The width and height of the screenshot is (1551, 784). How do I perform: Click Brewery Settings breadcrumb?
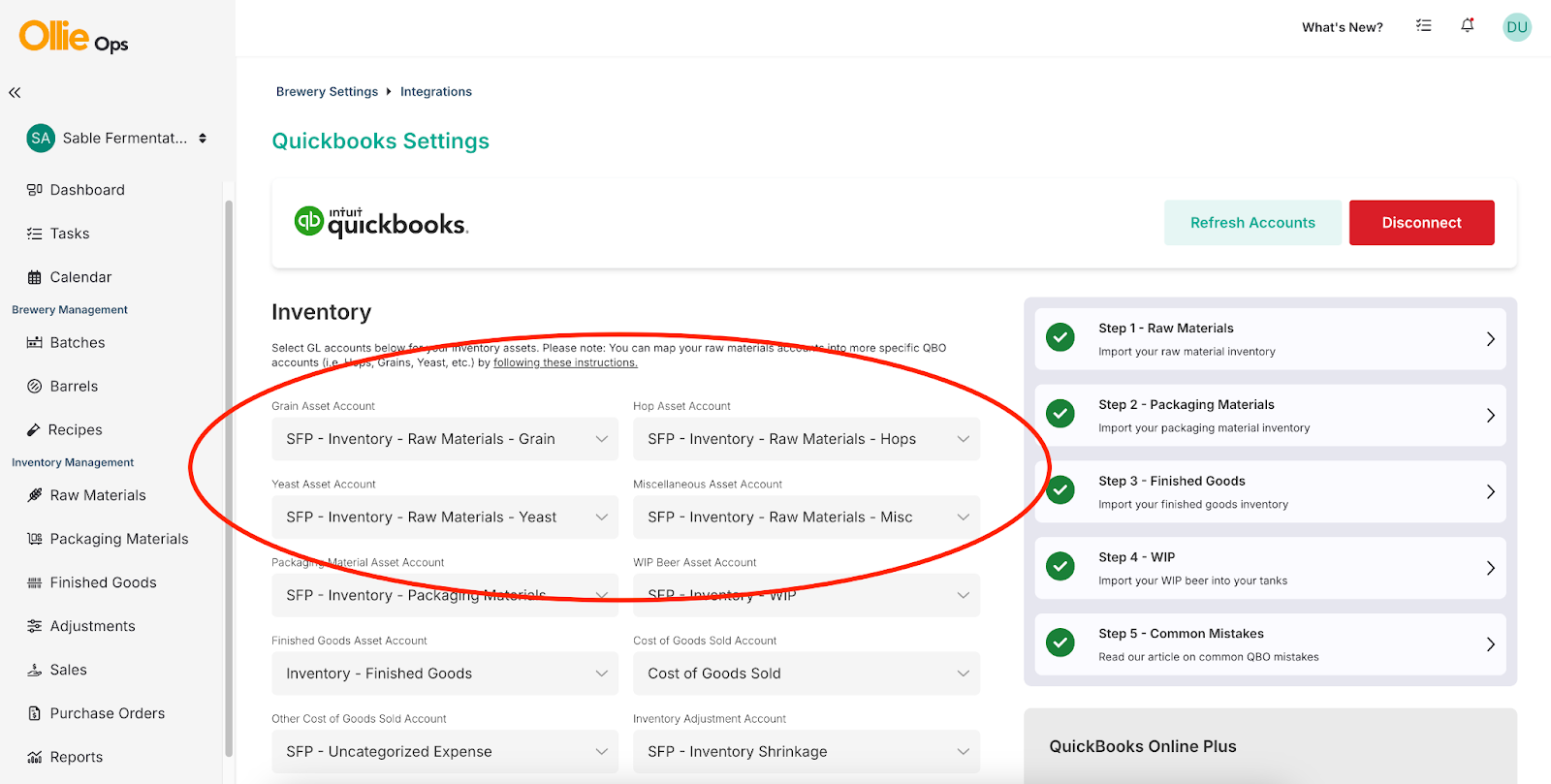[327, 92]
